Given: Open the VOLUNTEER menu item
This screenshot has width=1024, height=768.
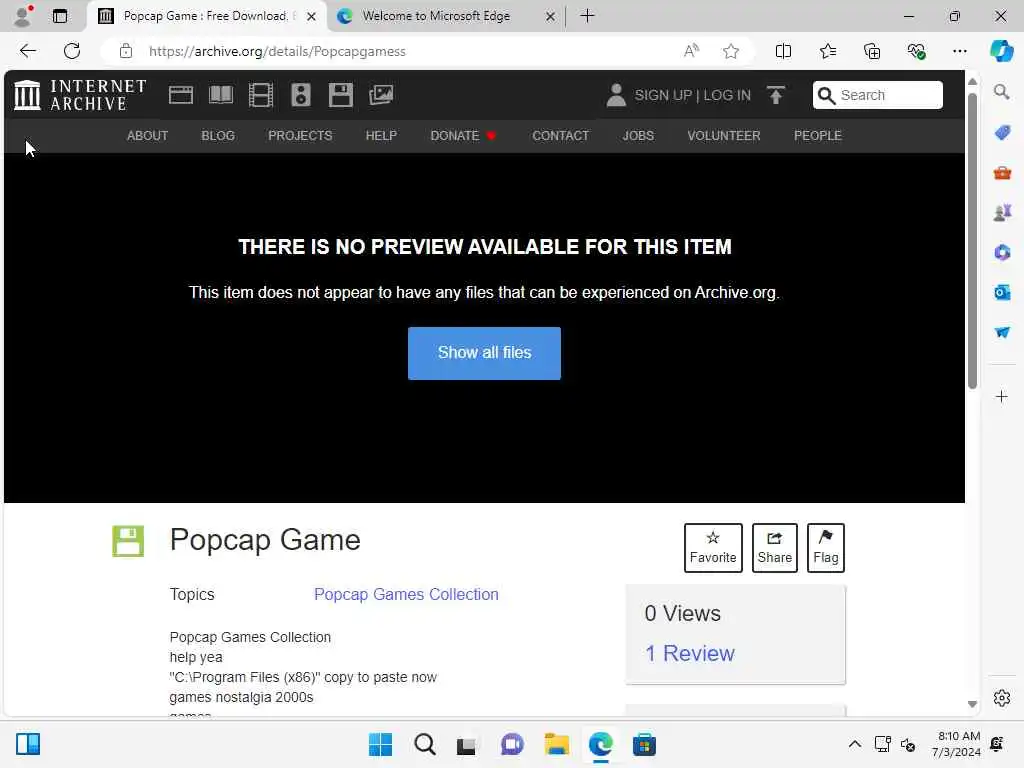Looking at the screenshot, I should [x=724, y=136].
